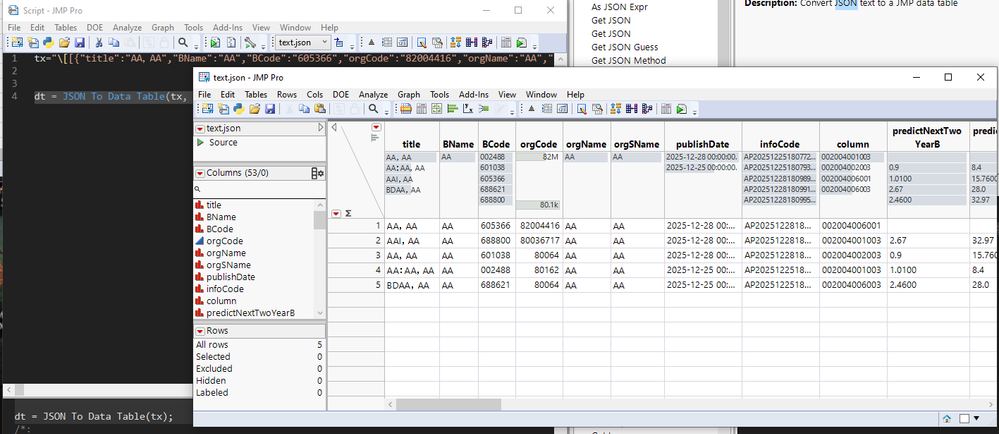Click the run-script icon at text.json toolbar end
Viewport: 999px width, 434px height.
(680, 109)
